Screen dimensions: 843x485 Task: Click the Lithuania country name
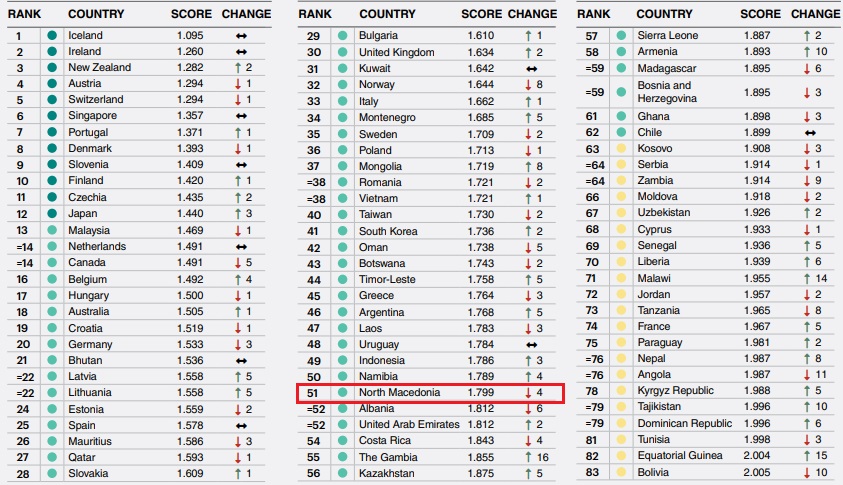click(90, 393)
